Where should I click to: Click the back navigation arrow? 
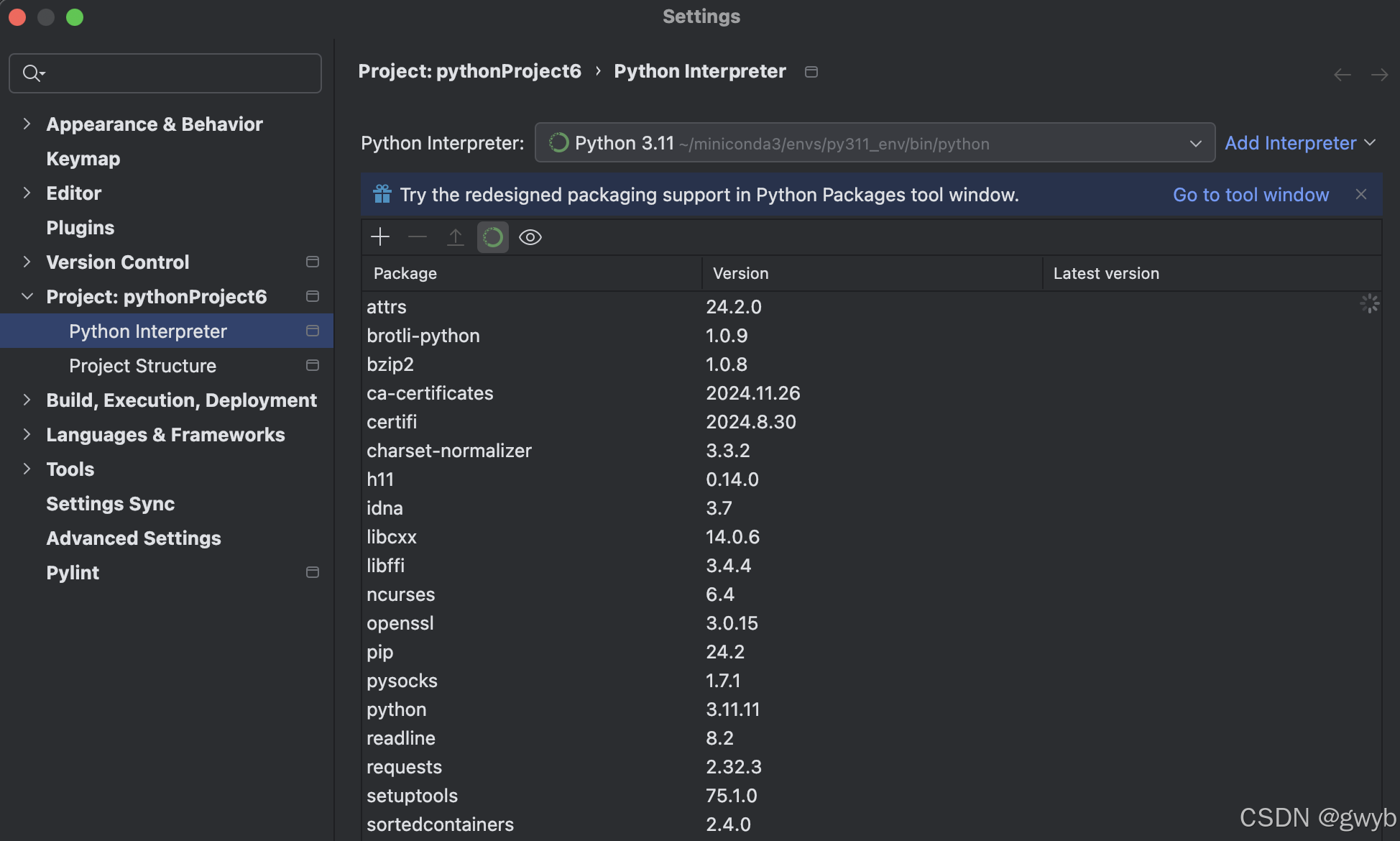(x=1342, y=75)
